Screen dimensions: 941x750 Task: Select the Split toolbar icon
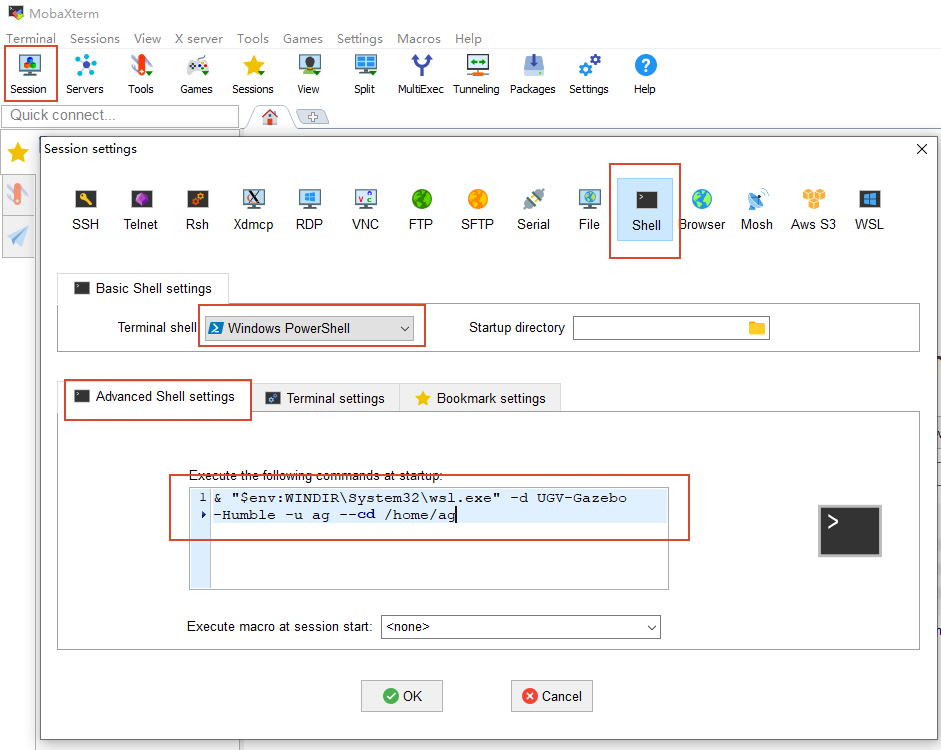click(364, 74)
